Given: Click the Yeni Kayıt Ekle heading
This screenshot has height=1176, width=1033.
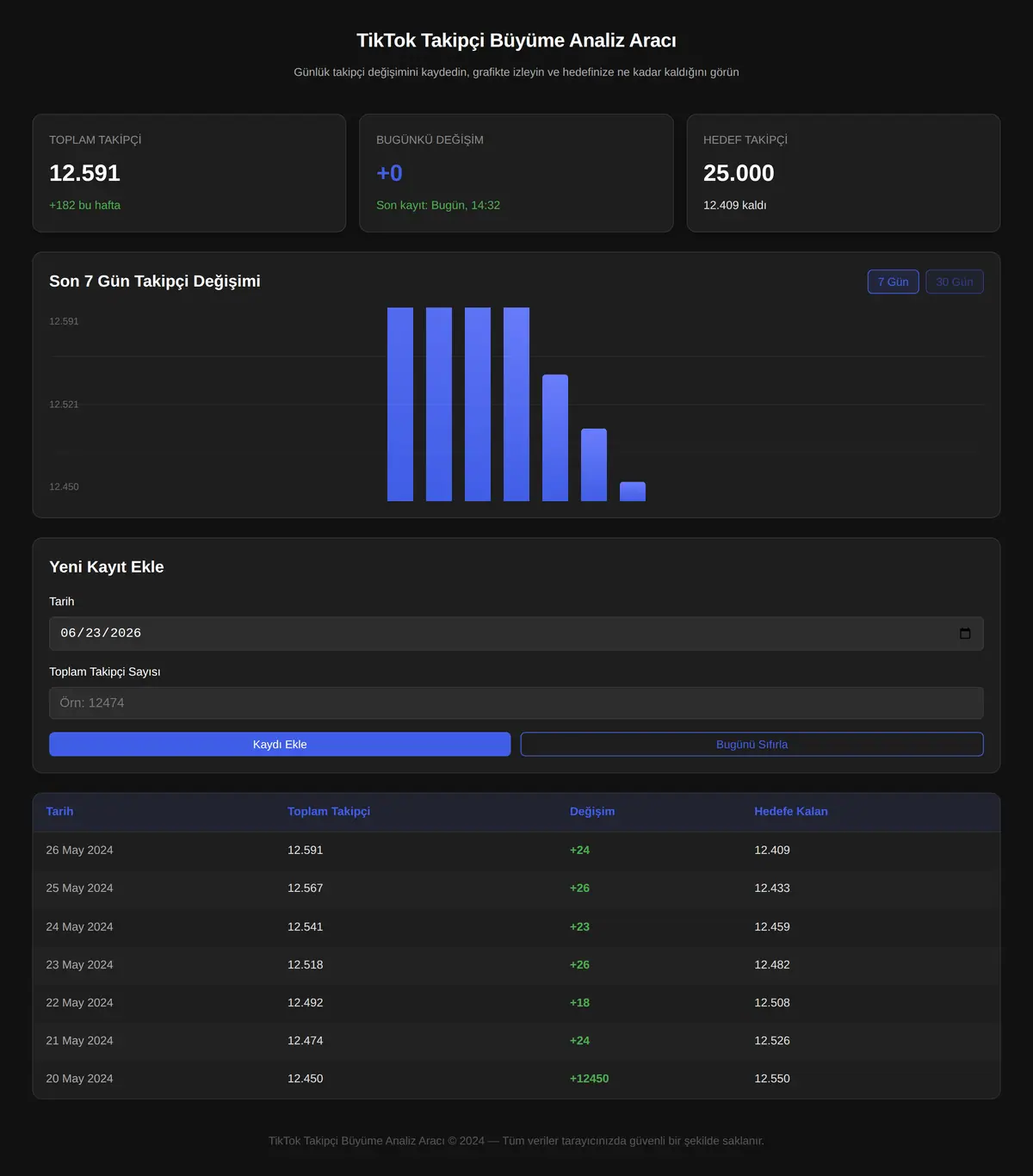Looking at the screenshot, I should (x=107, y=567).
